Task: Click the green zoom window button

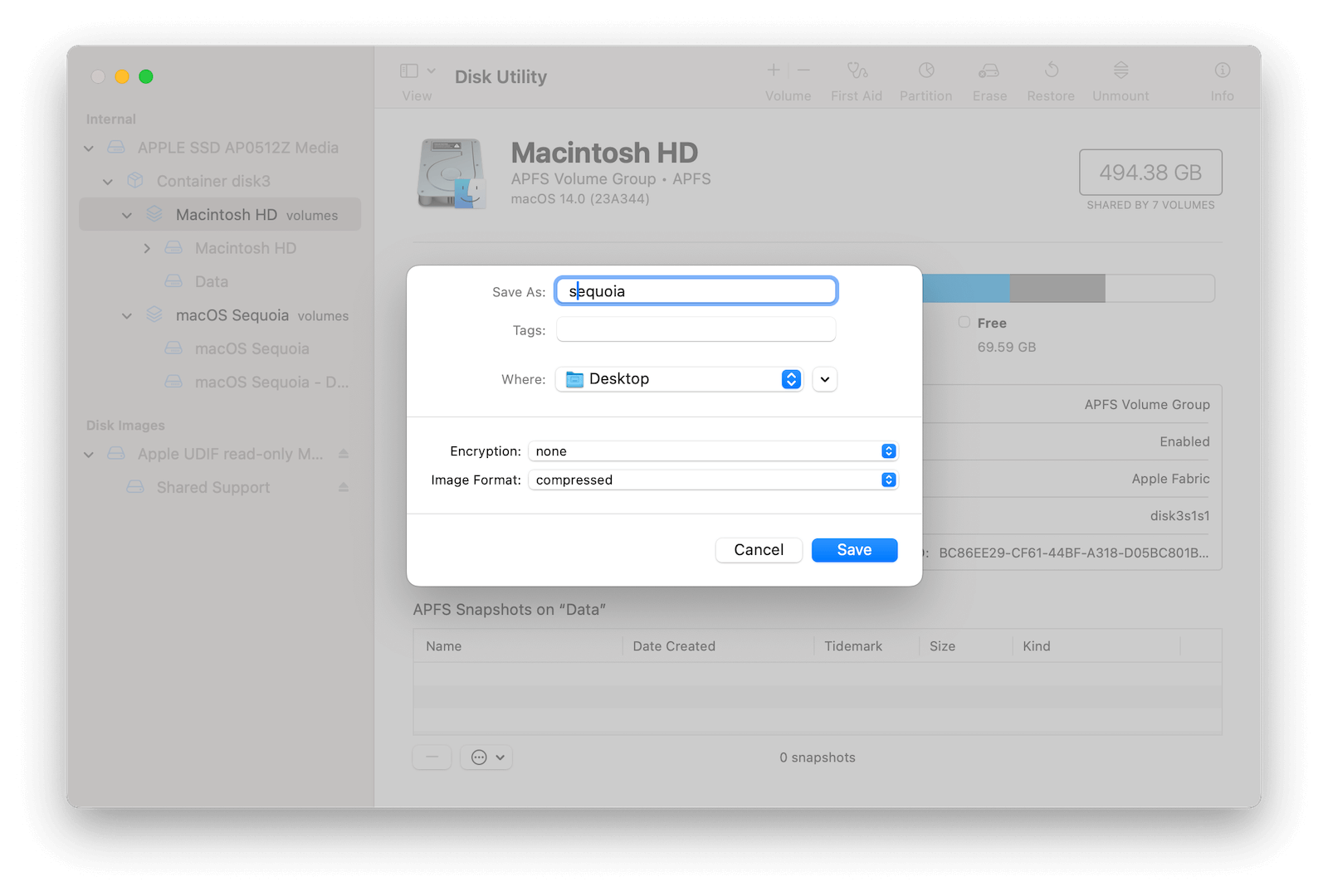Action: click(146, 76)
